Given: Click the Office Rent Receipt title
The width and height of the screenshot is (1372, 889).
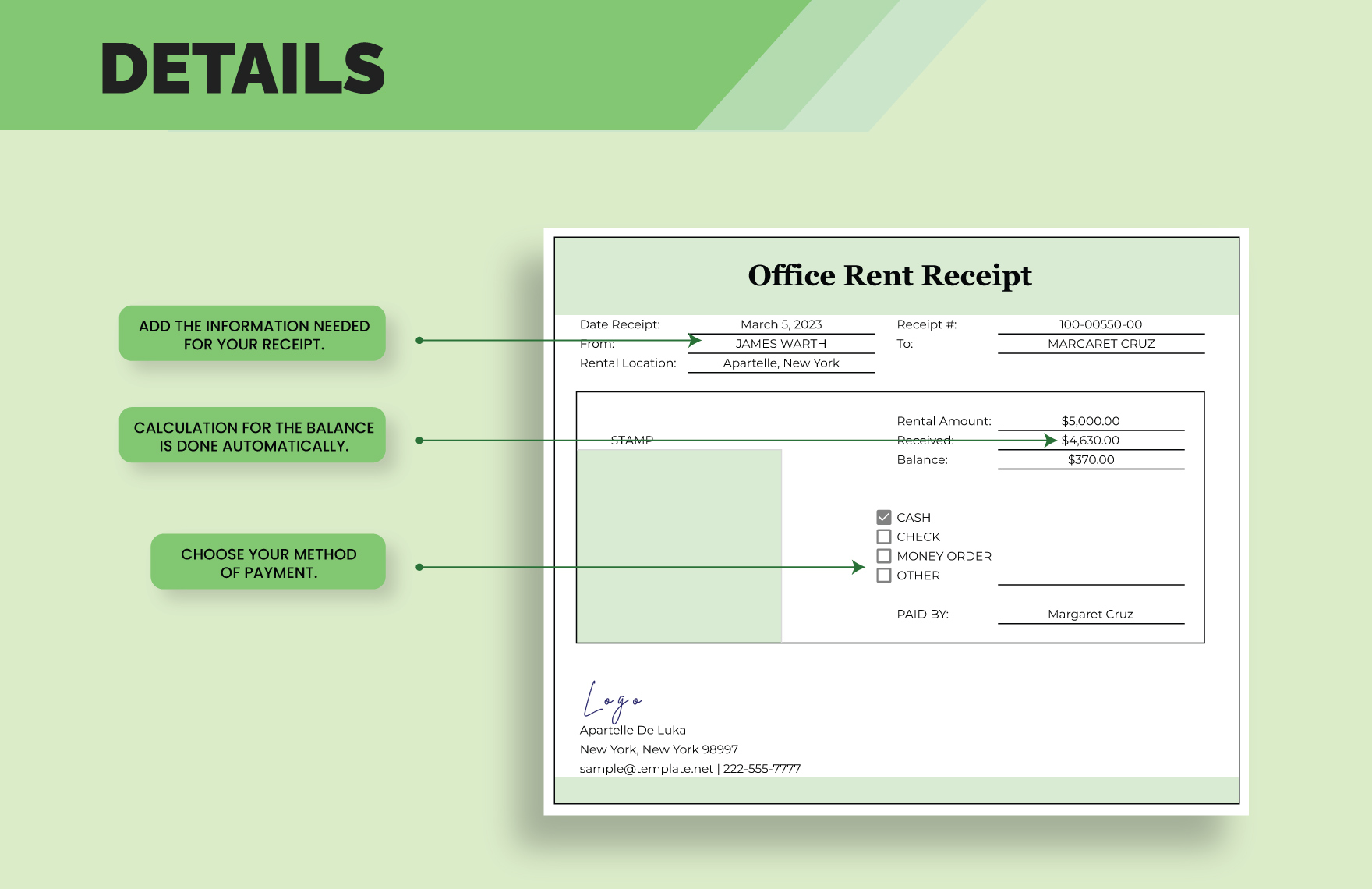Looking at the screenshot, I should point(889,275).
